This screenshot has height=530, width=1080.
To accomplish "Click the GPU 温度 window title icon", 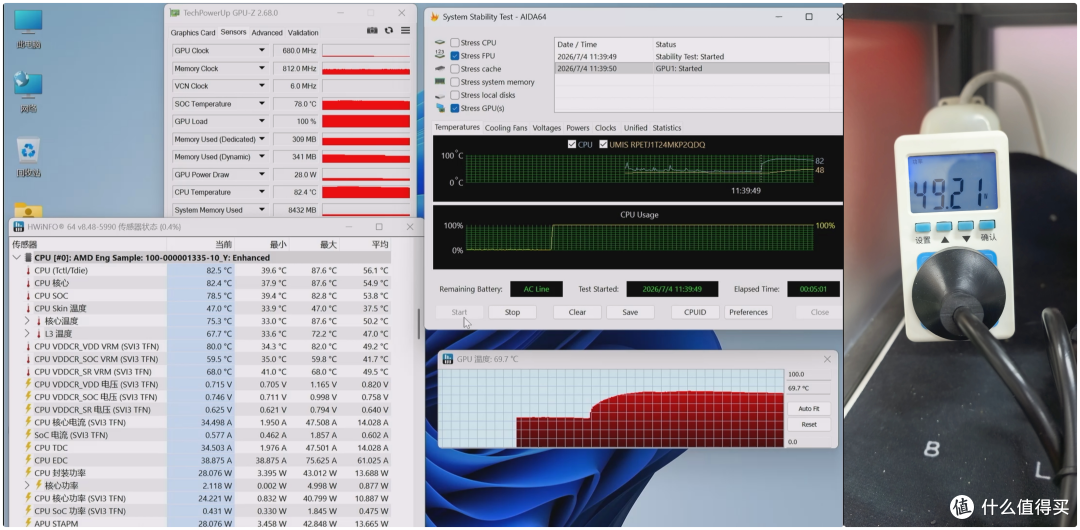I will (448, 359).
